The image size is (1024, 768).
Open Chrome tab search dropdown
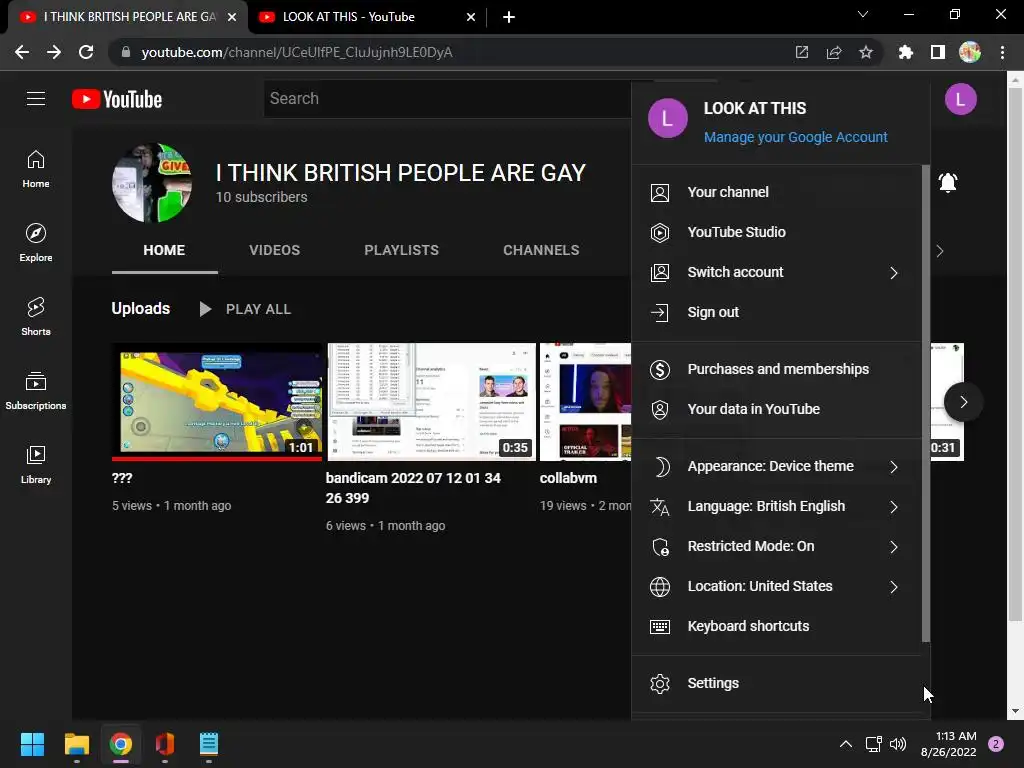[x=863, y=14]
